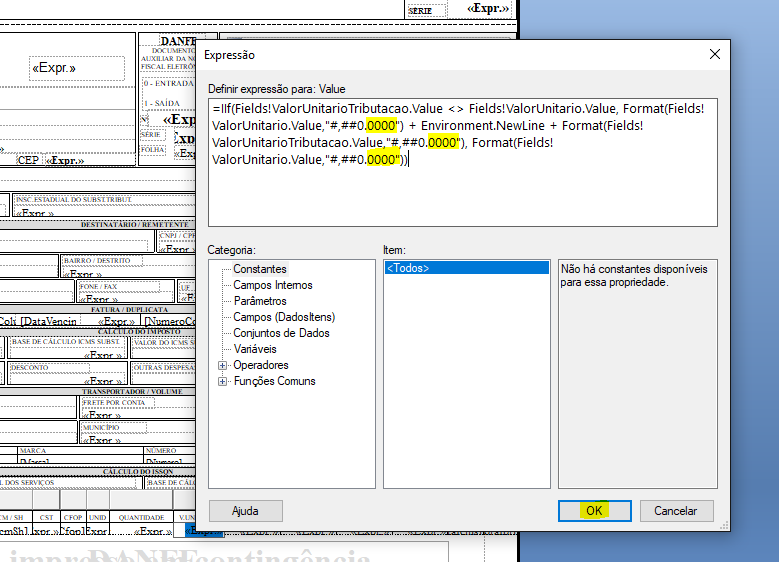
Task: Open Ajuda help button
Action: point(245,510)
